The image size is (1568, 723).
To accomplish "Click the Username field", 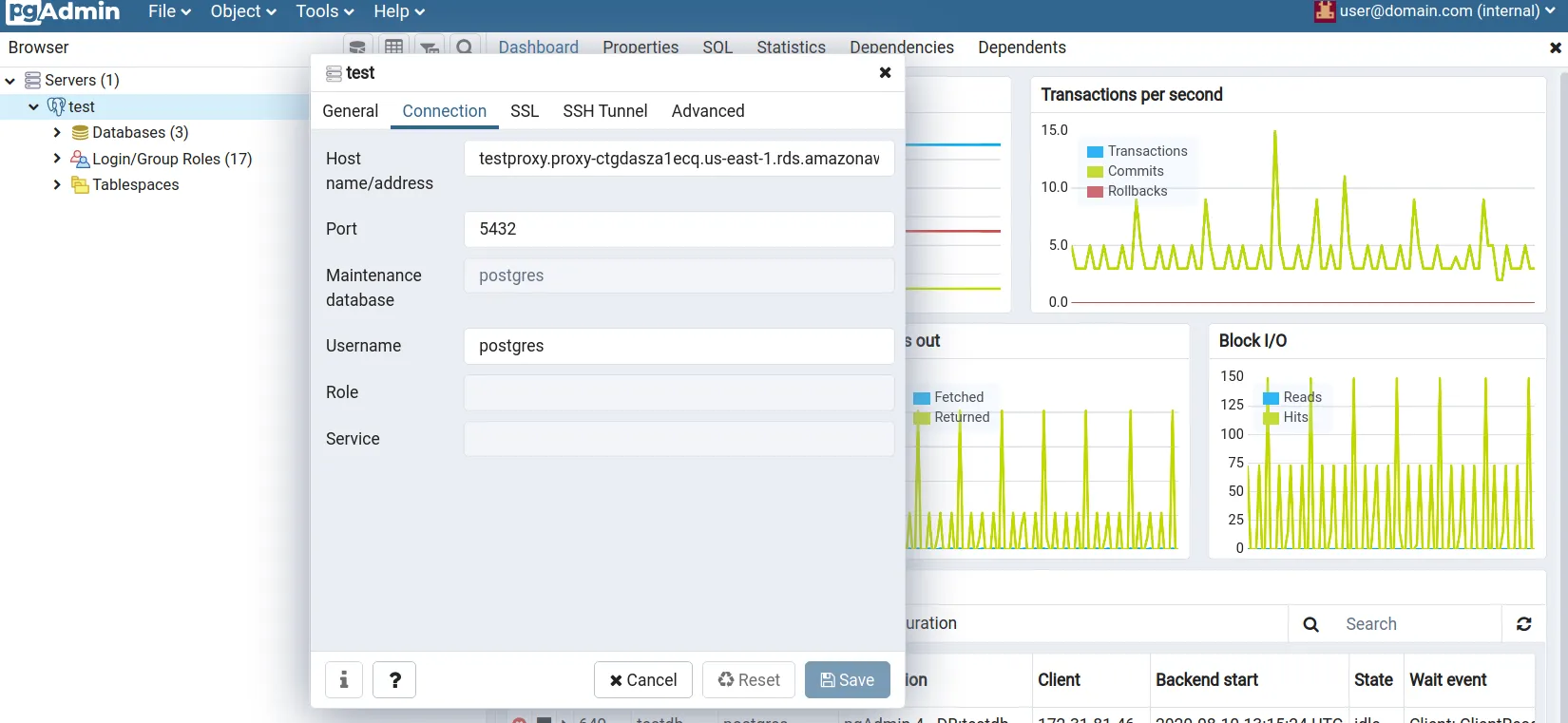I will coord(679,346).
